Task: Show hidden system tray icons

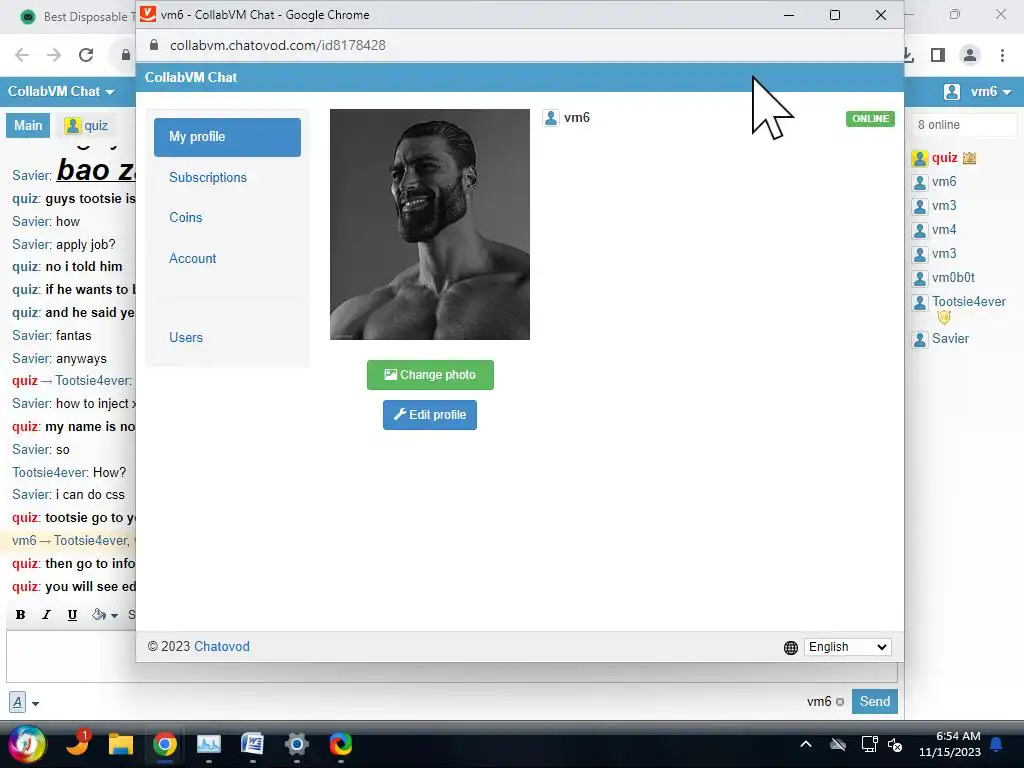Action: pyautogui.click(x=806, y=744)
